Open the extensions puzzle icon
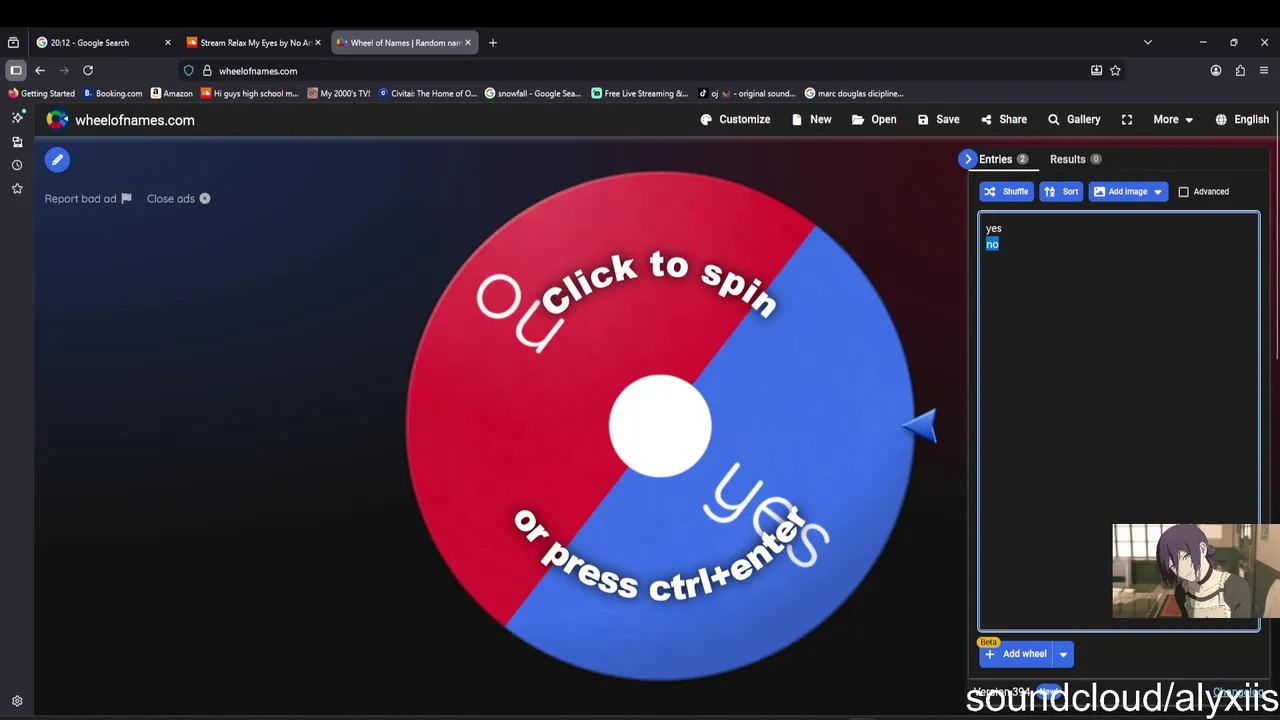This screenshot has height=720, width=1280. tap(1240, 71)
